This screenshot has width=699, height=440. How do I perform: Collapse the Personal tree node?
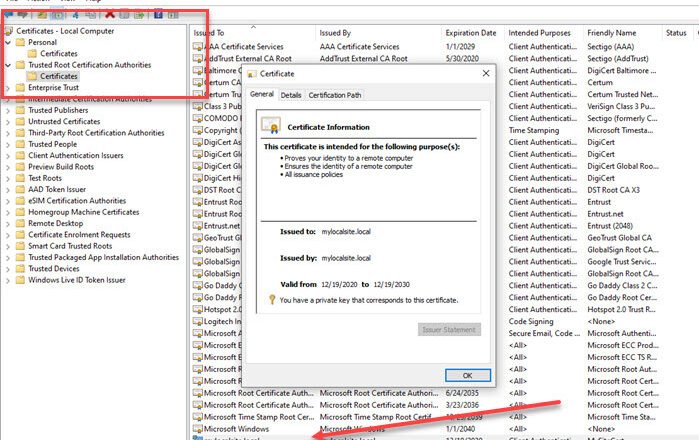8,42
